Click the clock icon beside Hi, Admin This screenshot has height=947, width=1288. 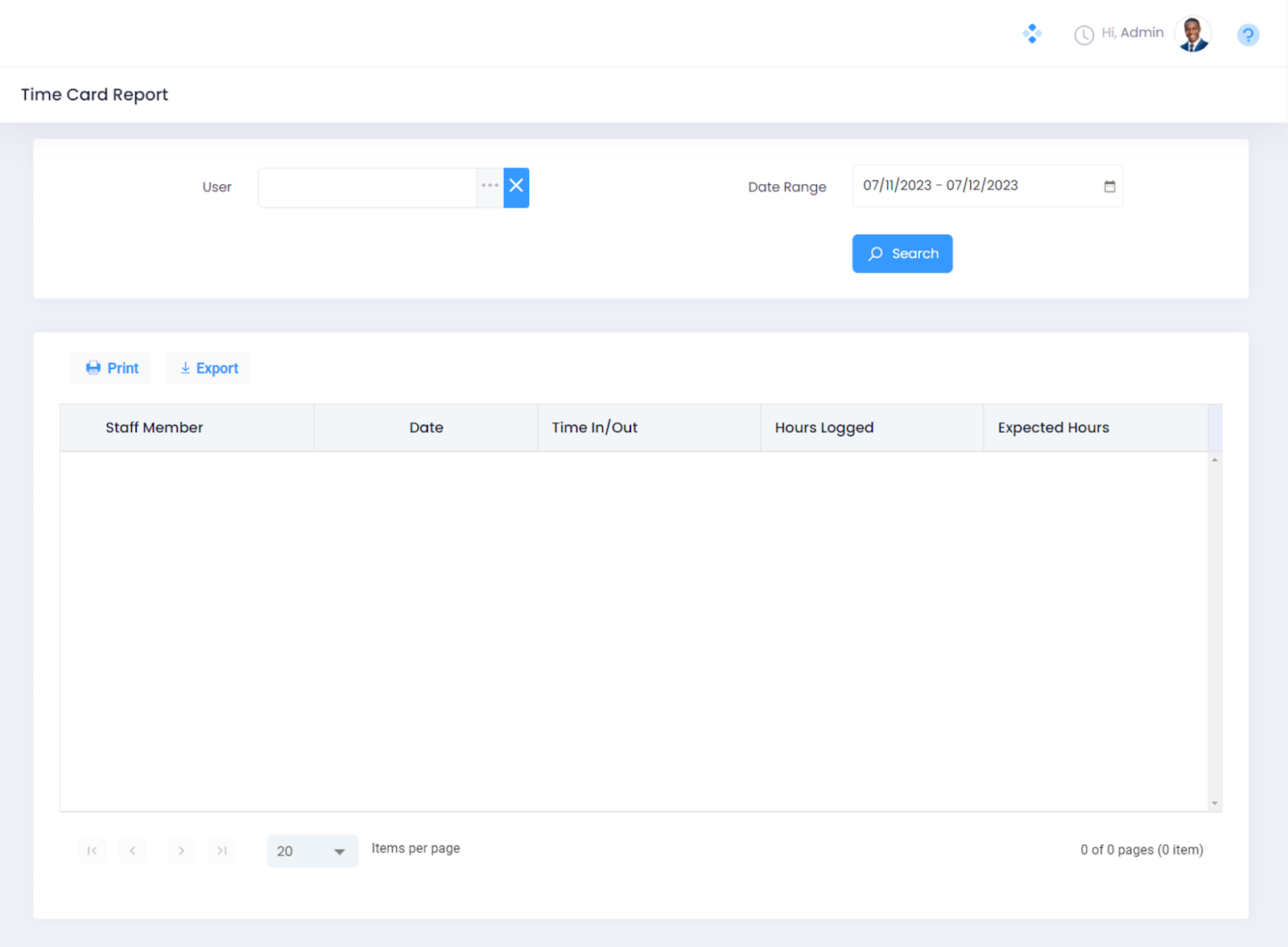click(1084, 35)
